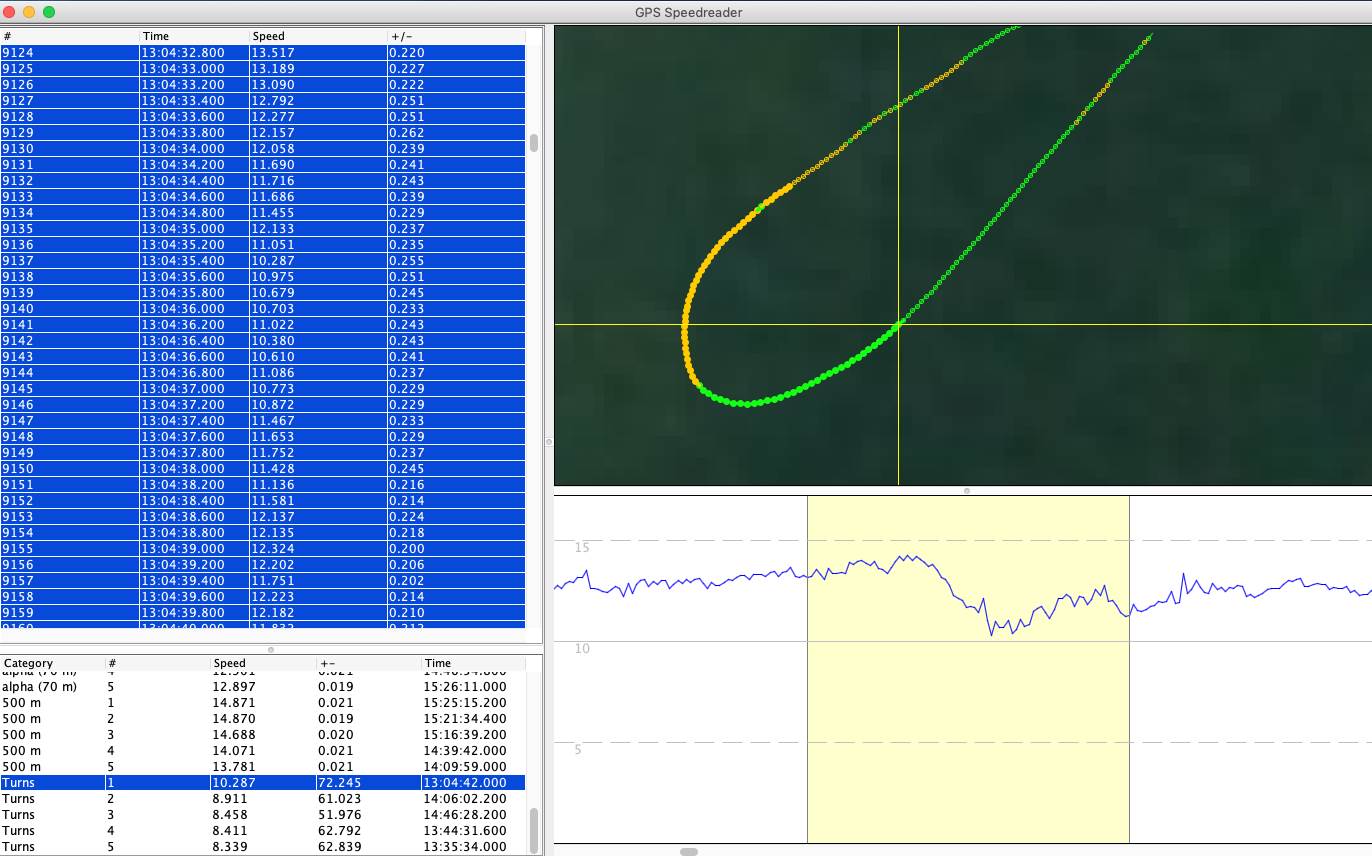Screen dimensions: 1372x856
Task: Click the results table vertical scrollbar thumb
Action: (533, 828)
